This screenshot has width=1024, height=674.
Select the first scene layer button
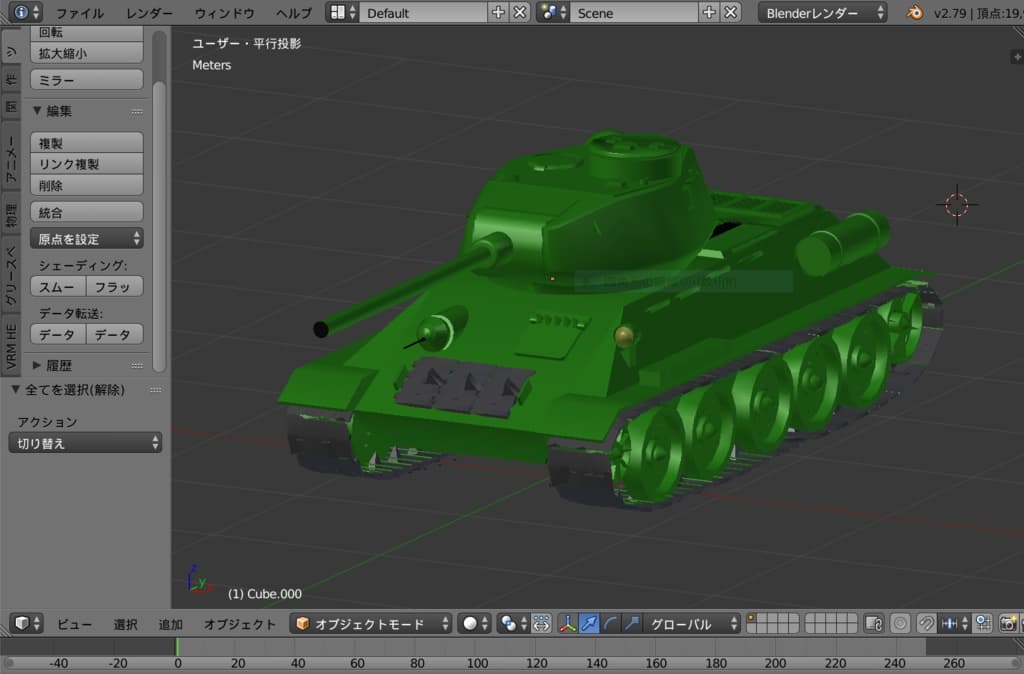pyautogui.click(x=752, y=618)
